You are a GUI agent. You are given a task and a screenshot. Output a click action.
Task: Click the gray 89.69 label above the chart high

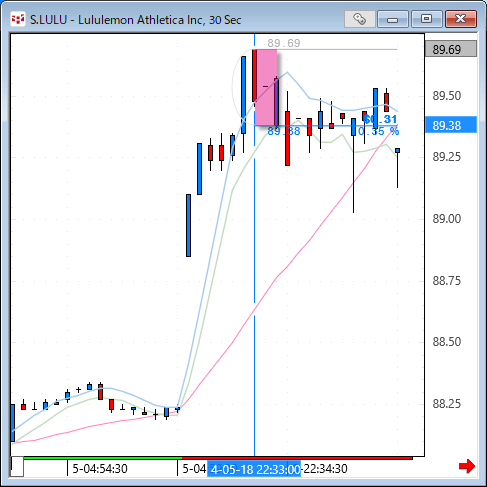pyautogui.click(x=284, y=43)
